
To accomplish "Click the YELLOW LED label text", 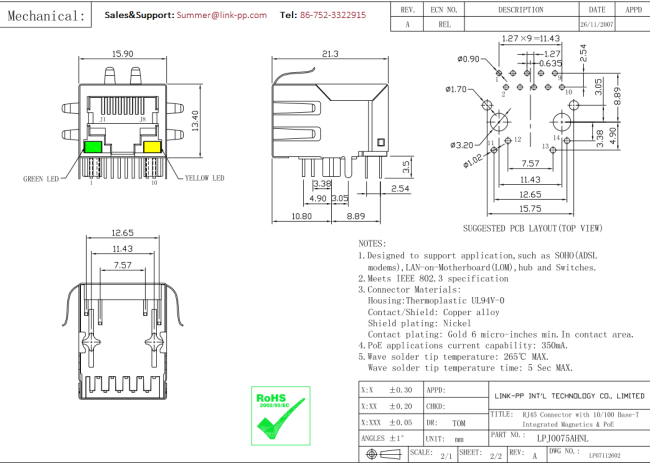I will (x=204, y=179).
